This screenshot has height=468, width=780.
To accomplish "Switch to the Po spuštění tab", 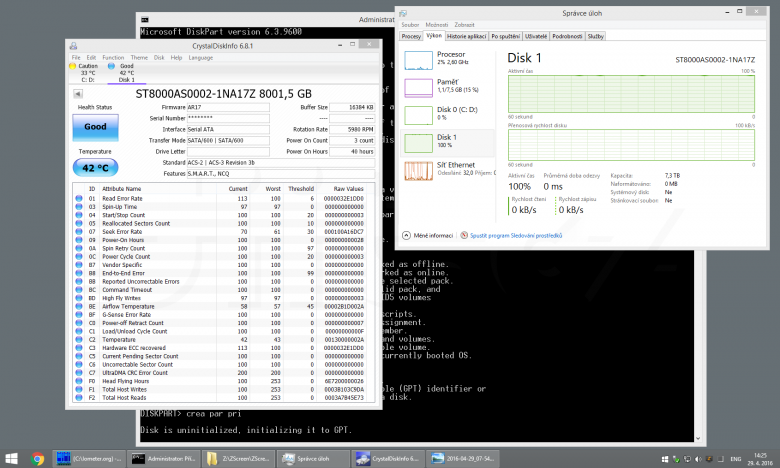I will click(x=505, y=36).
